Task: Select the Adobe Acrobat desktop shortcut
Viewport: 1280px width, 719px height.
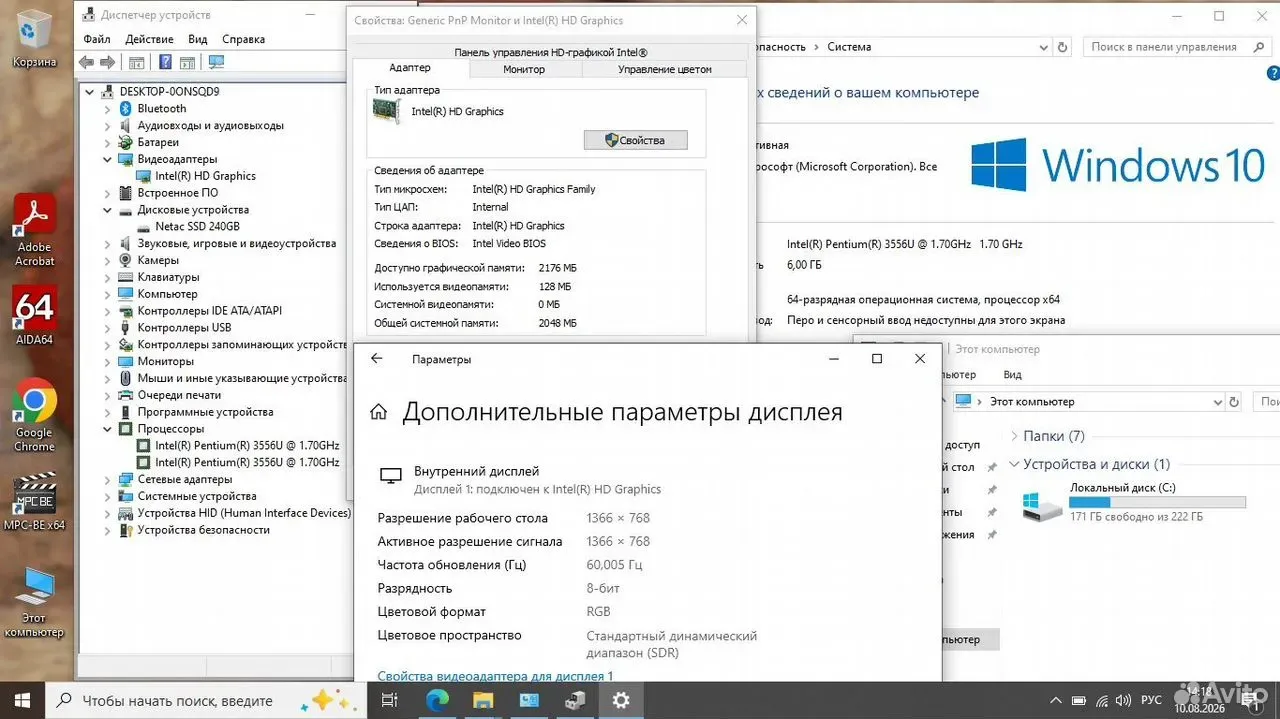Action: point(35,231)
